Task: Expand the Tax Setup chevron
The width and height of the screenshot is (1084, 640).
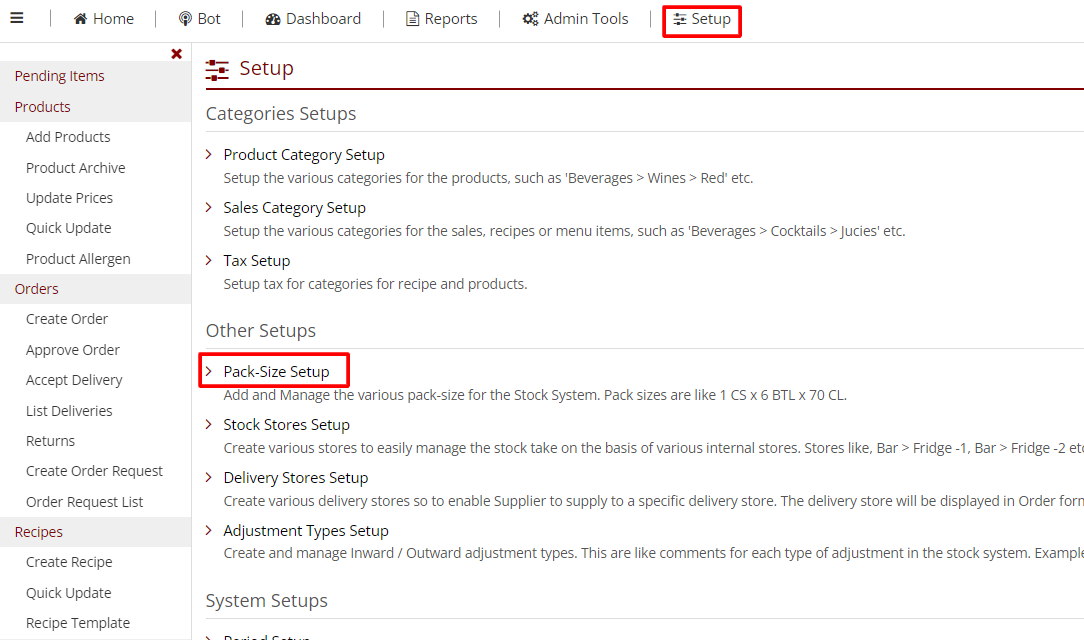Action: (209, 260)
